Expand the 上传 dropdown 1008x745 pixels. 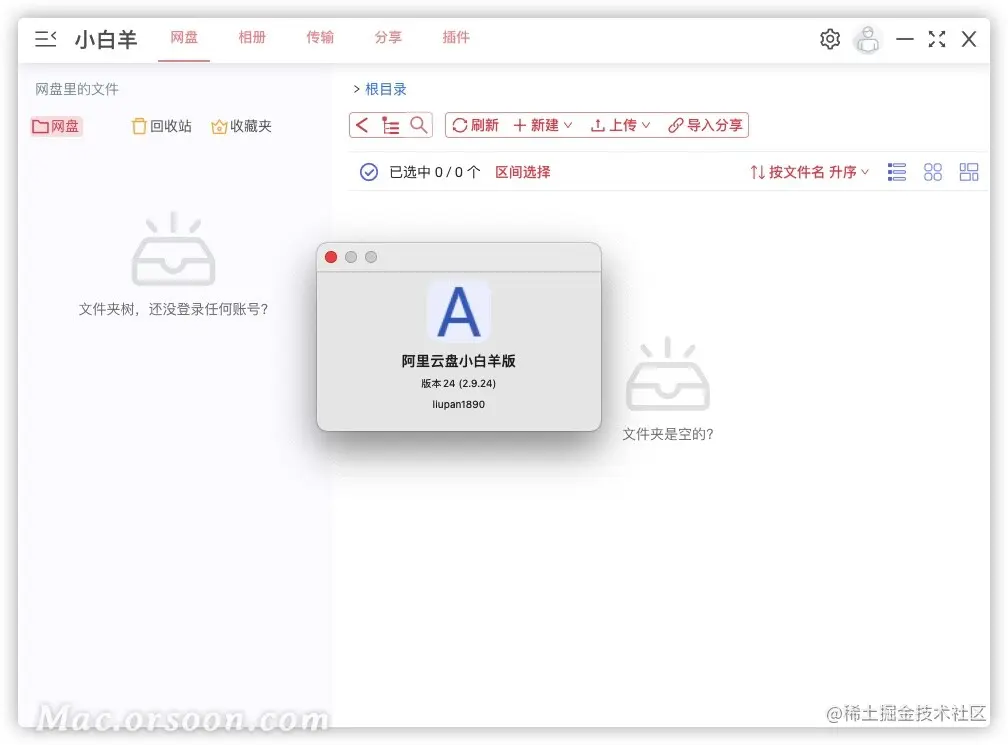coord(620,125)
